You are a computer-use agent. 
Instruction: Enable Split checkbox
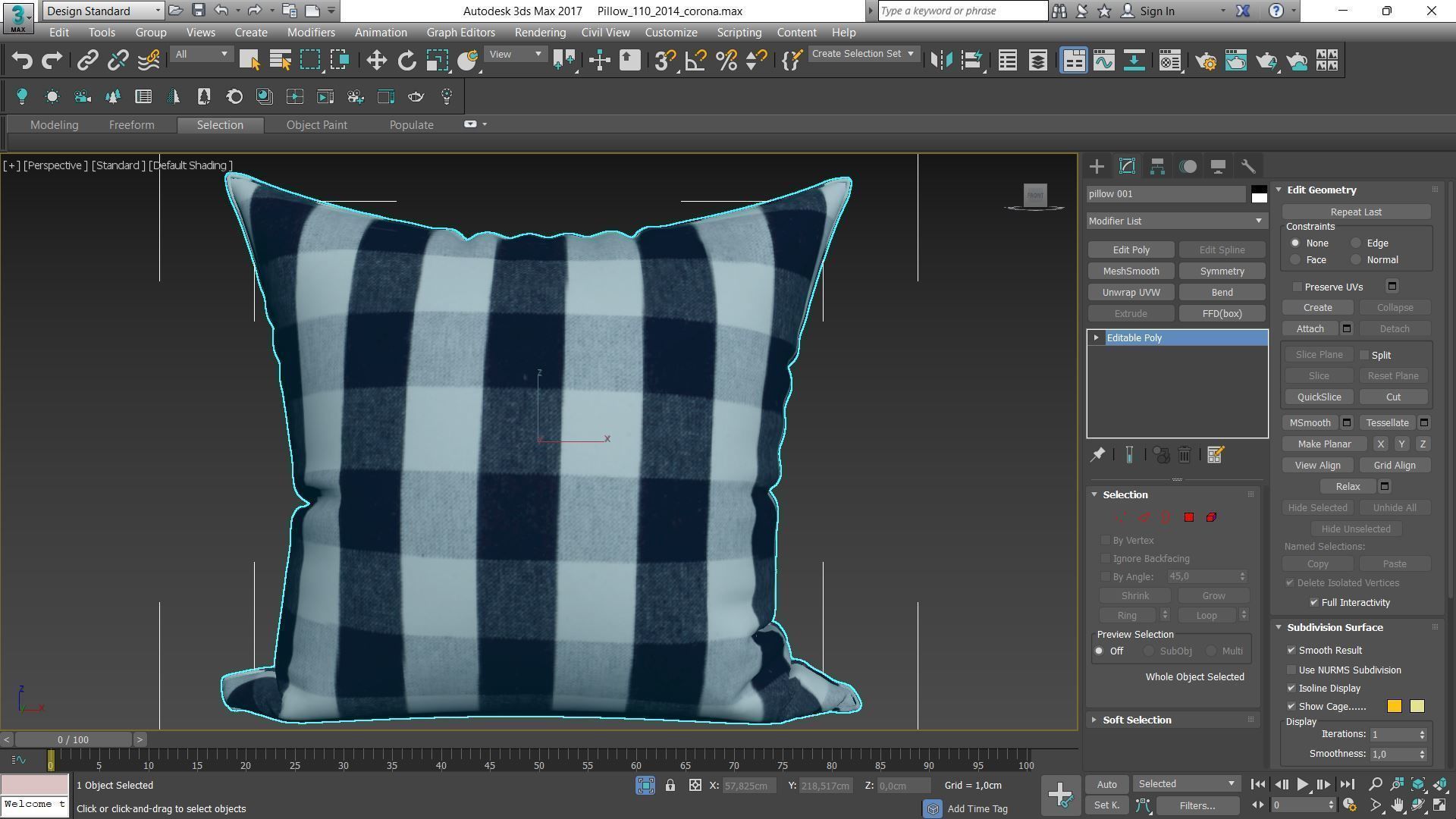[1364, 355]
